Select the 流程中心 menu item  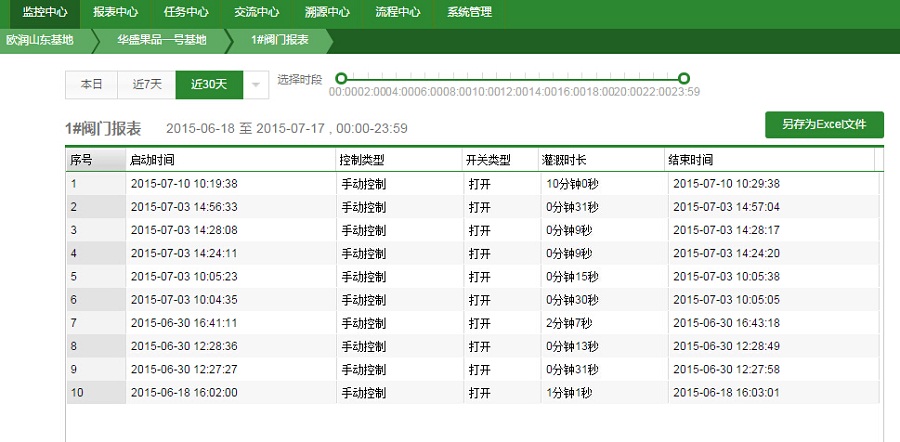click(398, 12)
